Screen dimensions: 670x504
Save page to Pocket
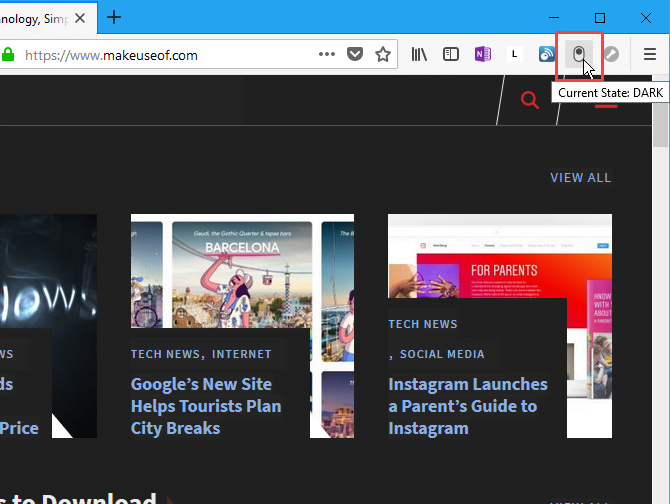tap(355, 54)
